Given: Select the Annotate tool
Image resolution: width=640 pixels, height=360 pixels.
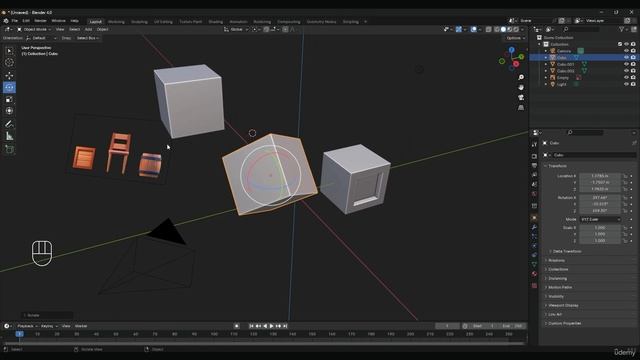Looking at the screenshot, I should (9, 124).
